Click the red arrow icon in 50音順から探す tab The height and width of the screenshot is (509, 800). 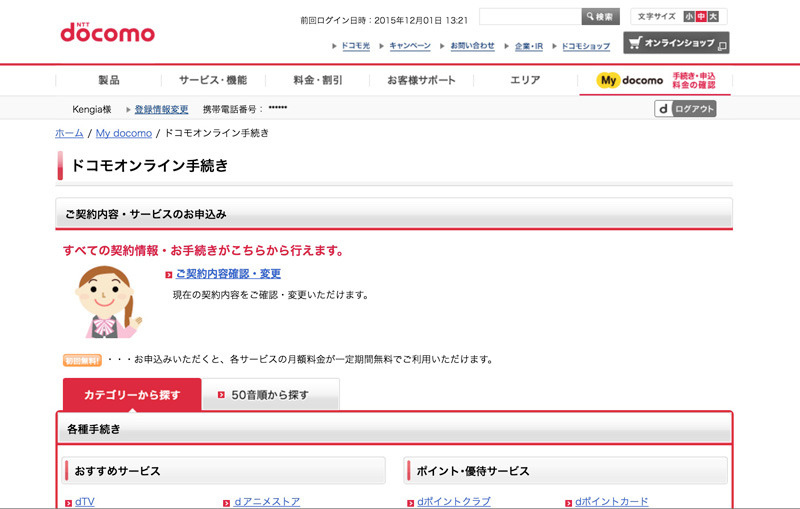pyautogui.click(x=221, y=395)
